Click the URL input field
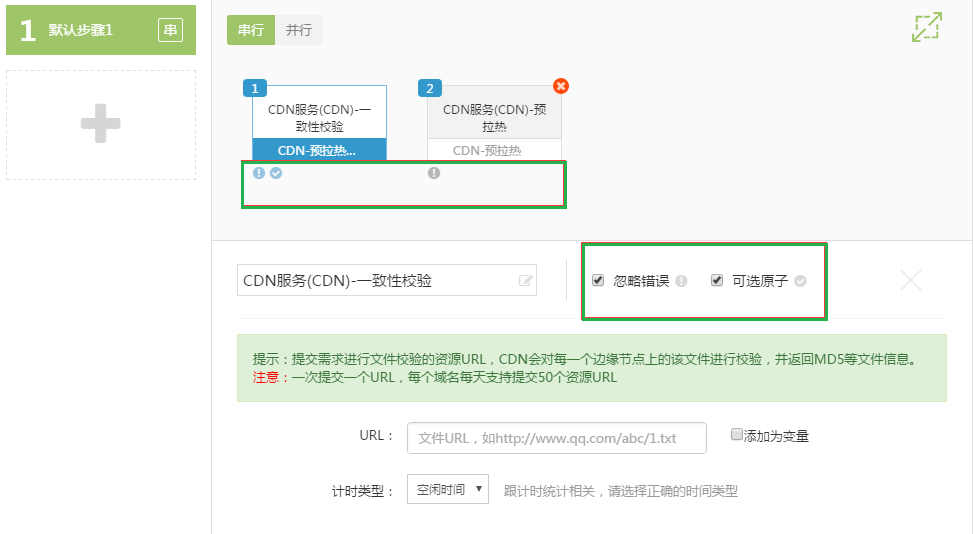Viewport: 973px width, 534px height. point(557,438)
